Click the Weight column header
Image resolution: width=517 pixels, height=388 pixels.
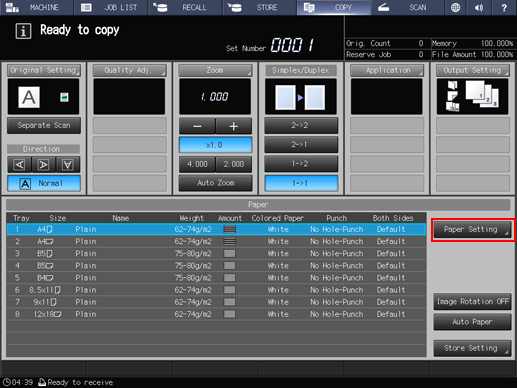(191, 218)
